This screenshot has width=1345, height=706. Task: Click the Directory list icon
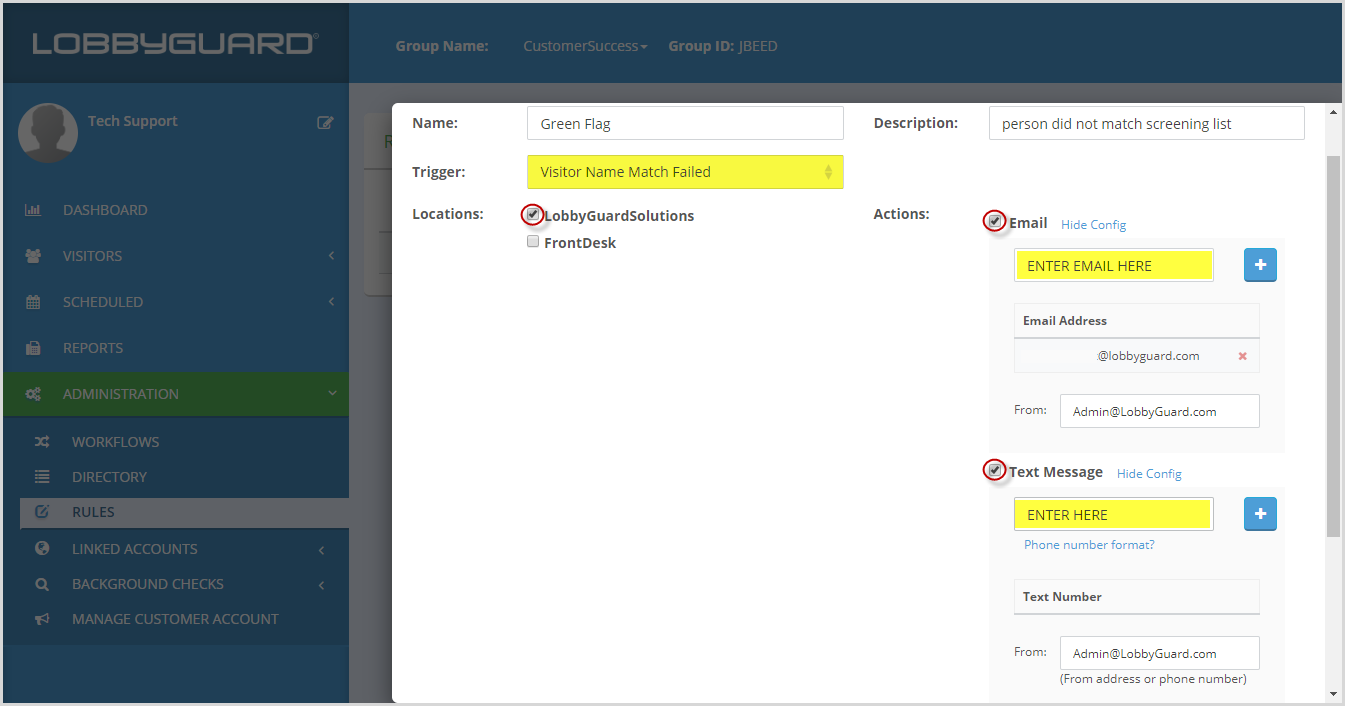point(42,477)
